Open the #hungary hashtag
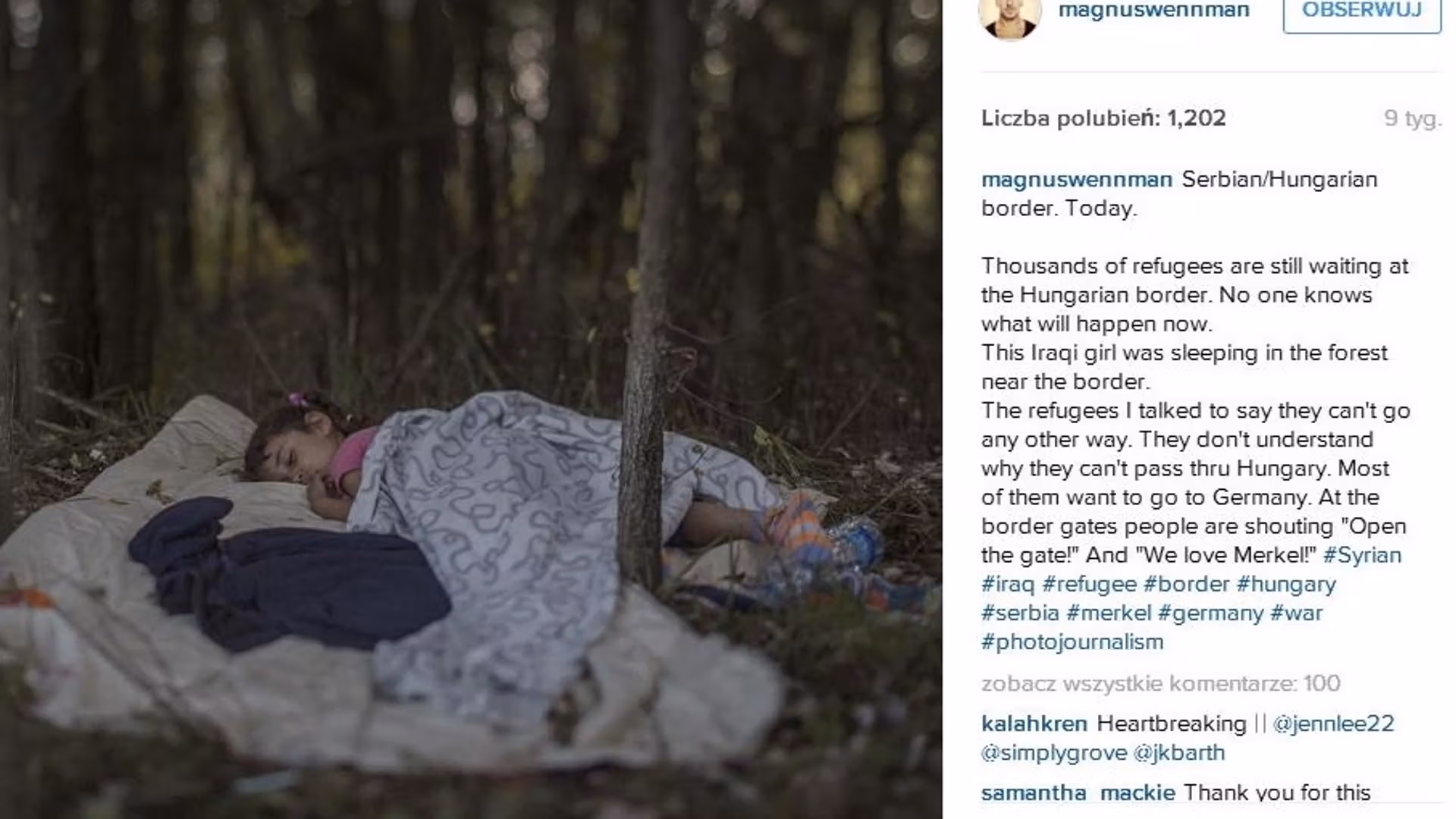 pyautogui.click(x=1286, y=585)
